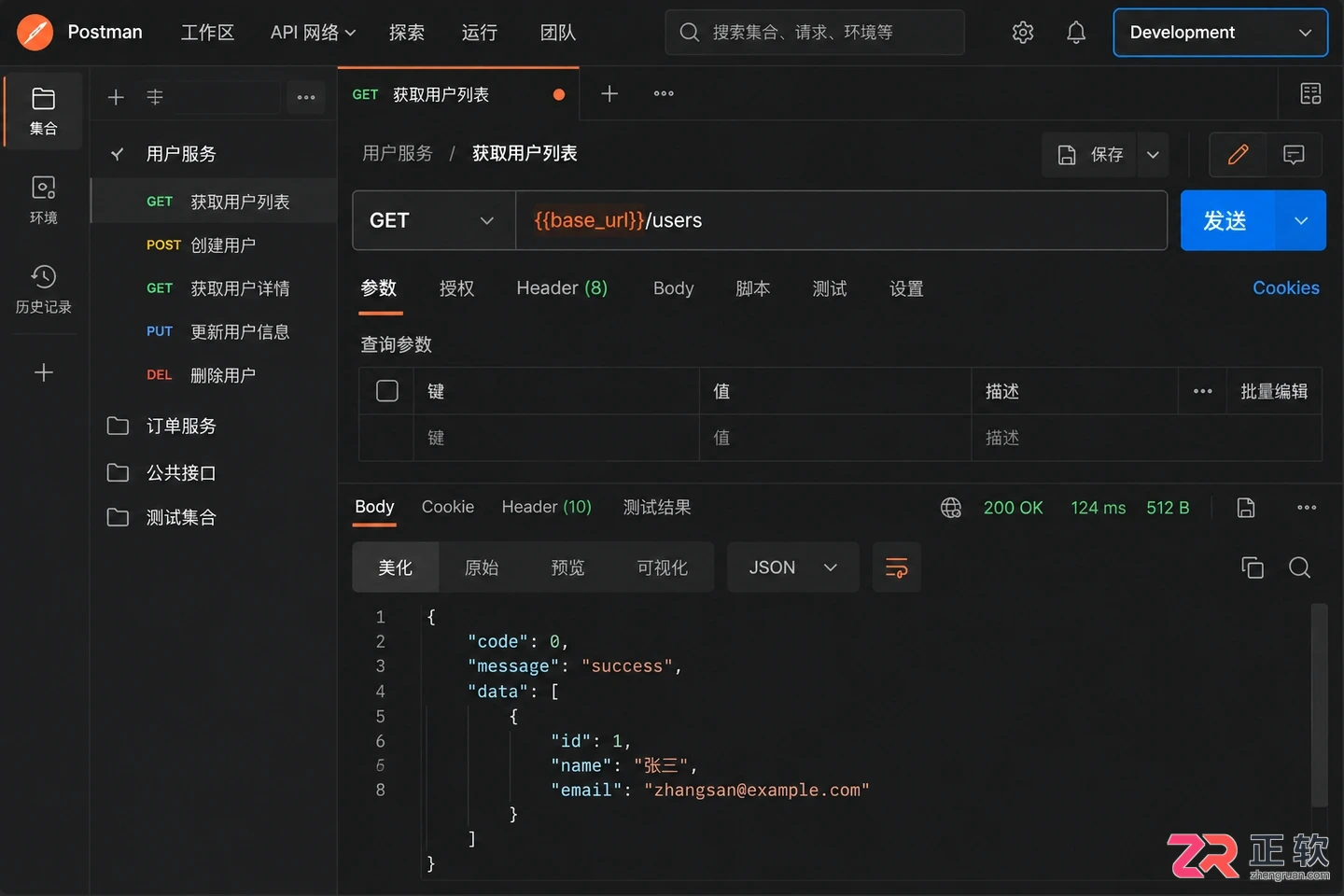This screenshot has width=1344, height=896.
Task: Click the 用户服务 breadcrumb link
Action: tap(398, 153)
